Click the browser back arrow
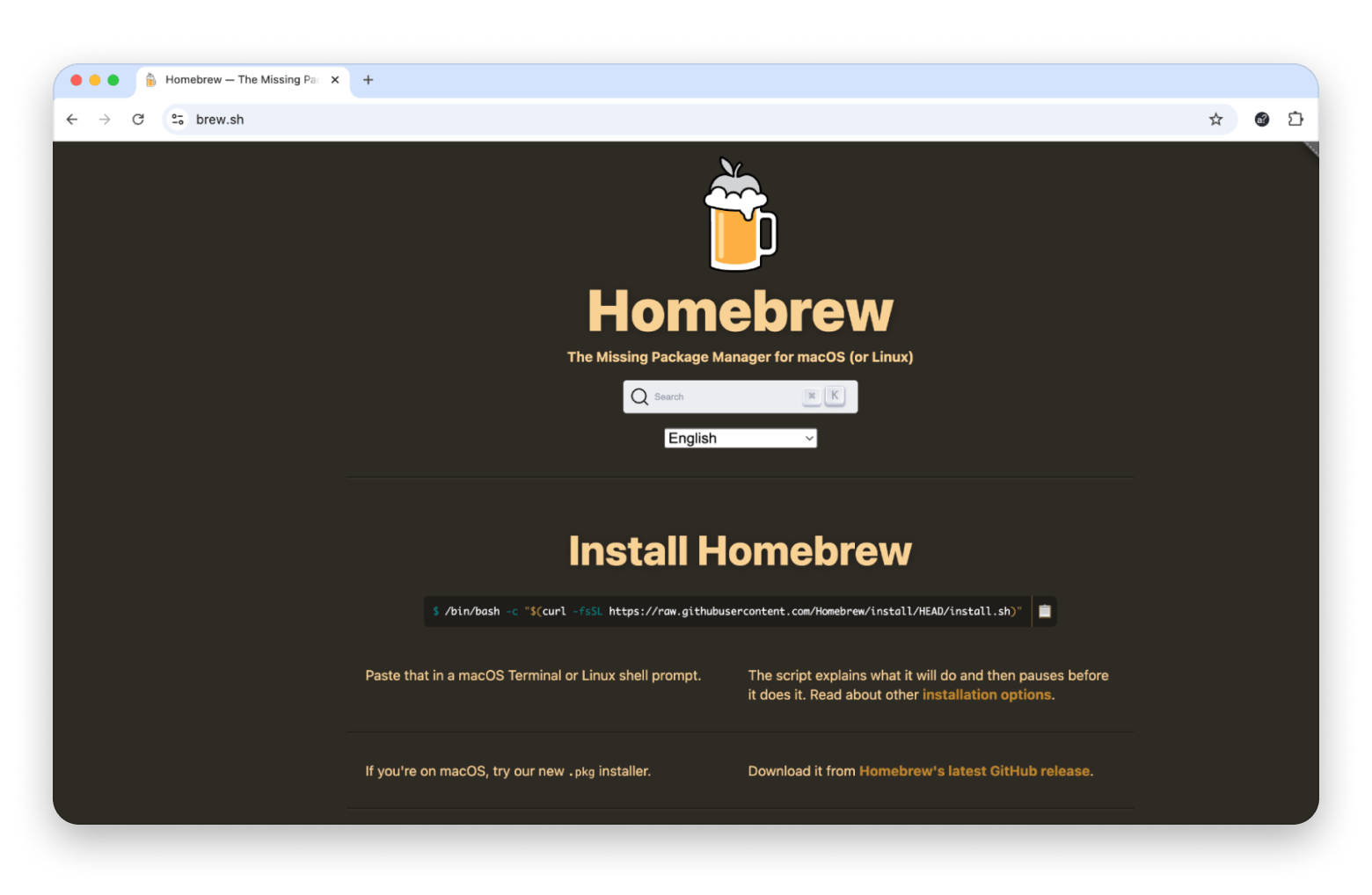 point(72,120)
